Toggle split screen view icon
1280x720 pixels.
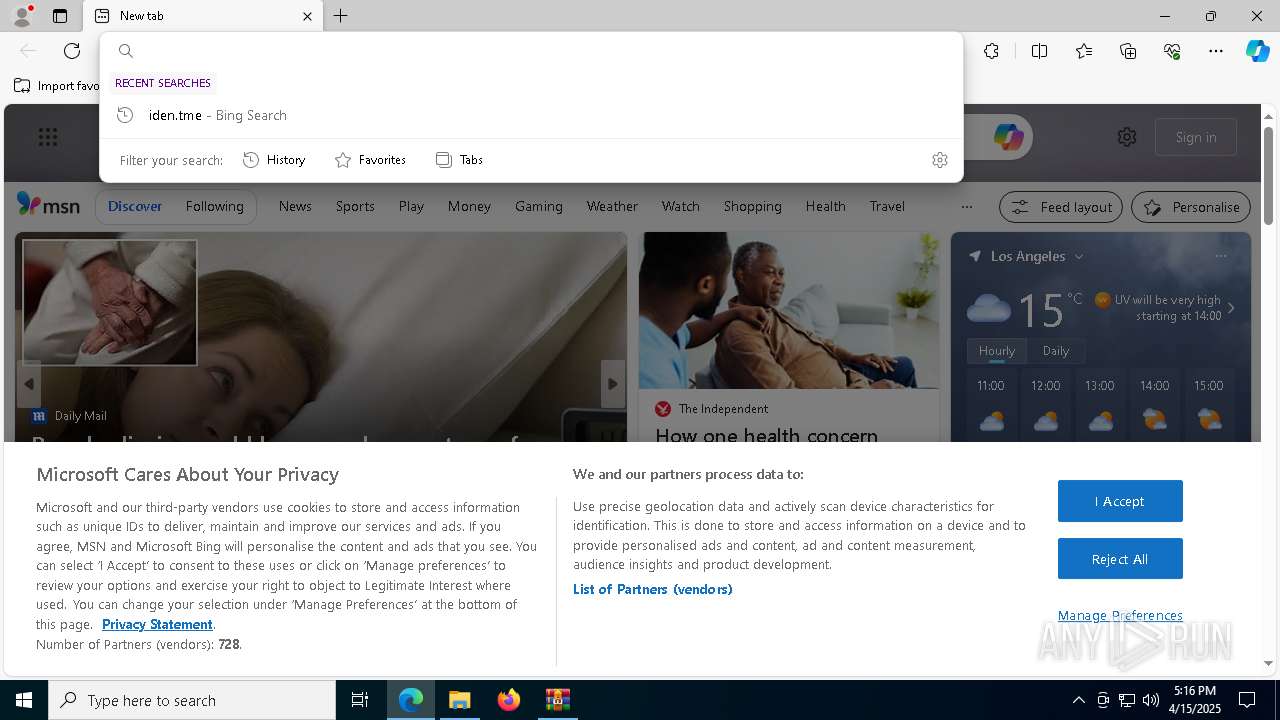tap(1039, 51)
